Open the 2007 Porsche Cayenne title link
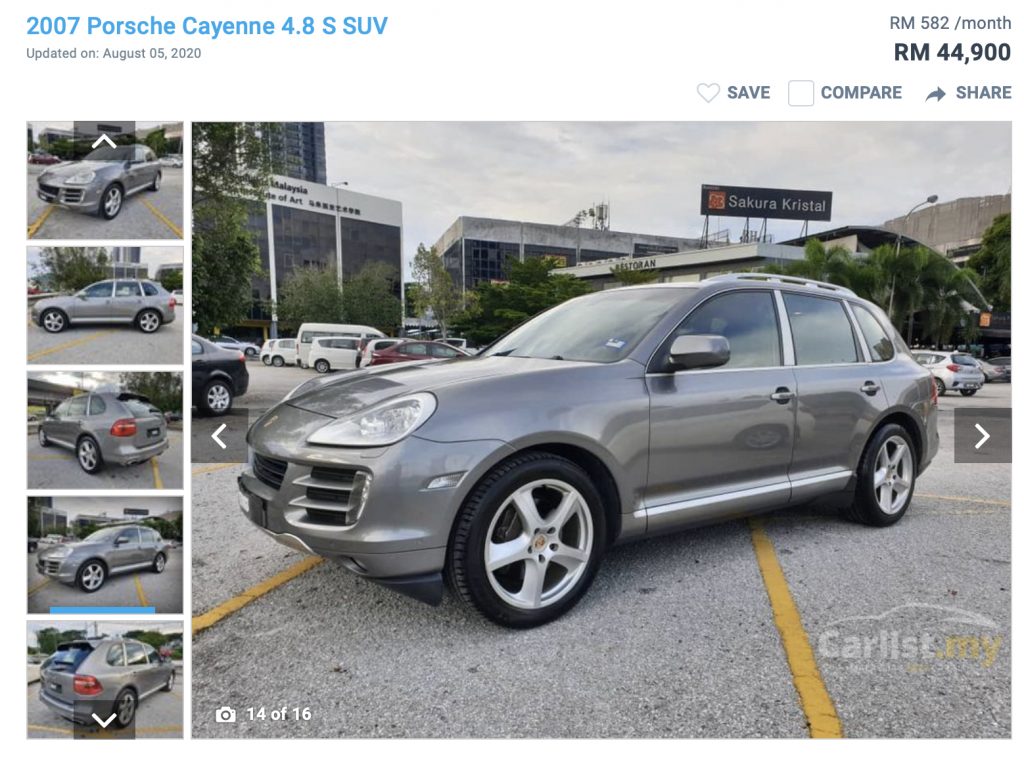 207,26
